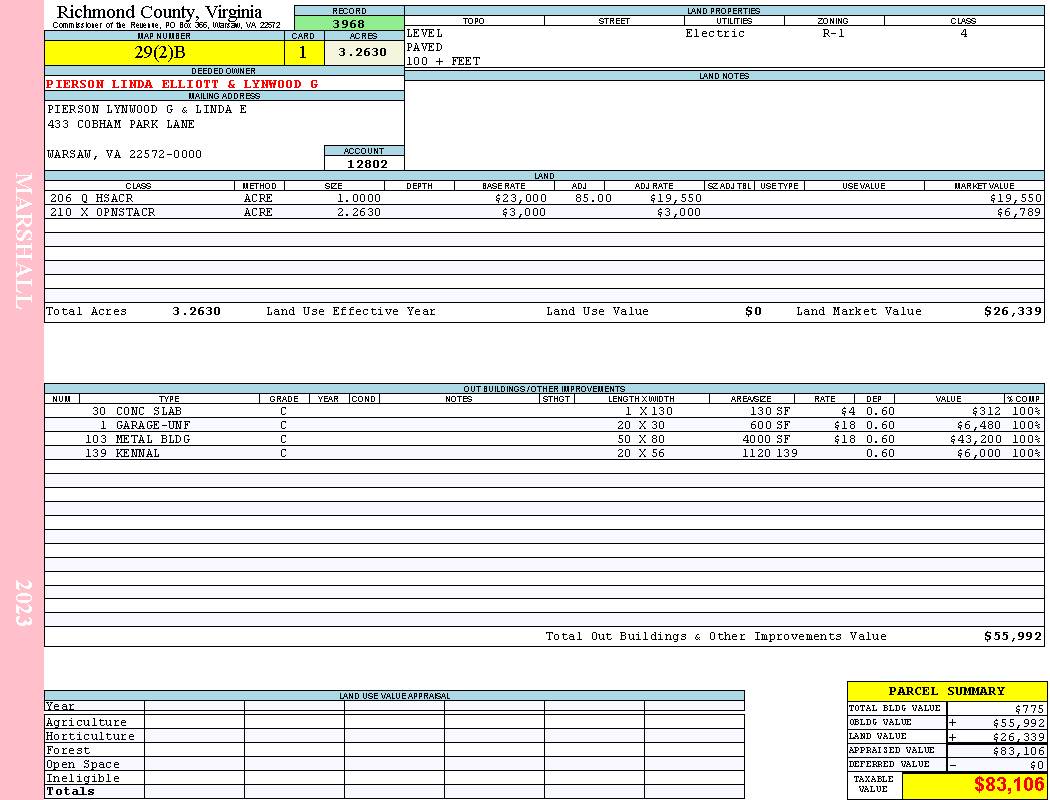Click the acres value 3.2630 in header
1050x800 pixels.
pos(364,52)
